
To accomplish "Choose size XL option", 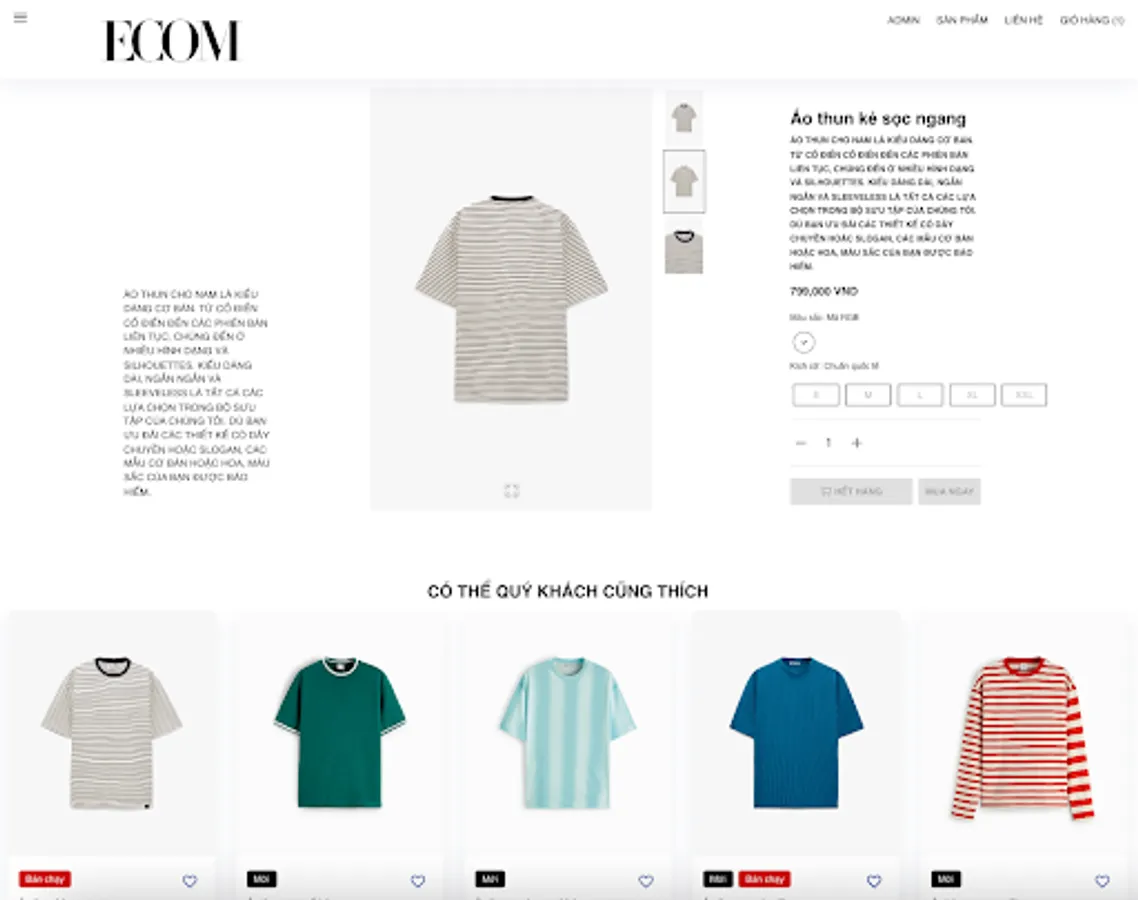I will coord(972,395).
